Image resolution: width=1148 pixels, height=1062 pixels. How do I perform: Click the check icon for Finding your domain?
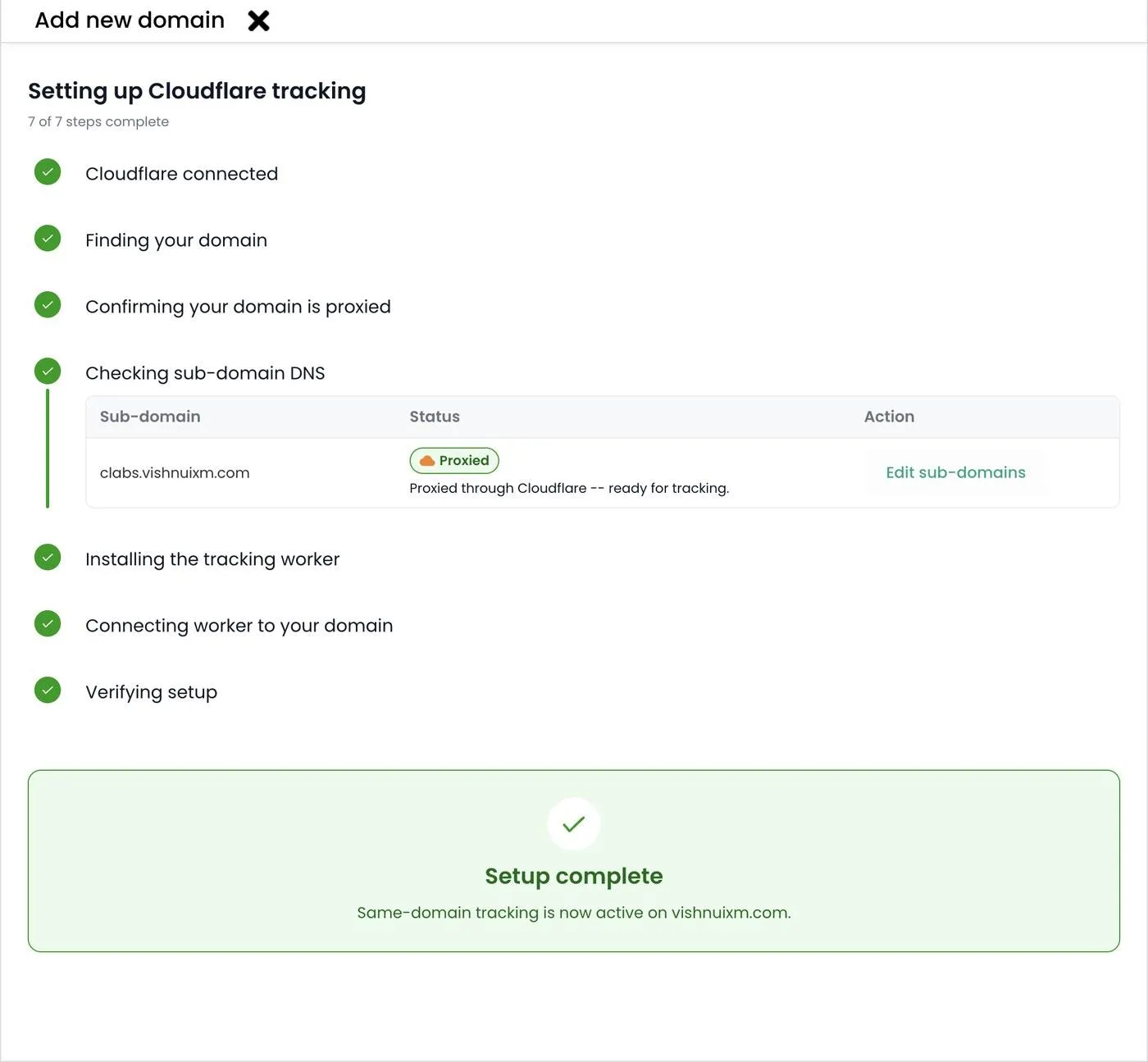coord(48,239)
